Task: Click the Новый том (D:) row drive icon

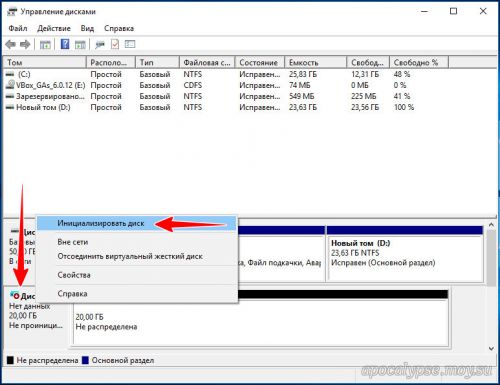Action: pos(10,107)
